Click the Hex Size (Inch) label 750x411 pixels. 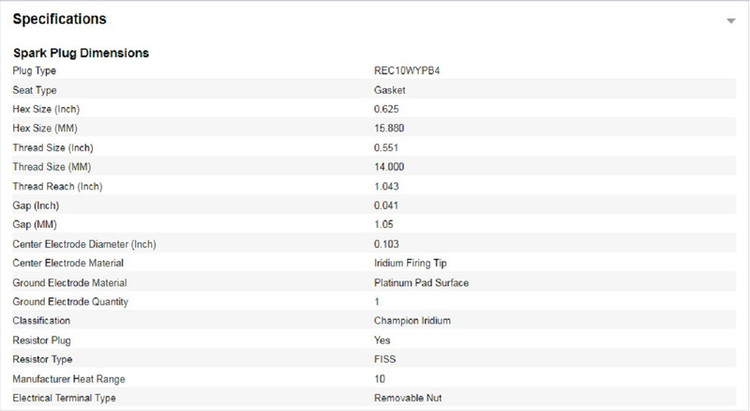click(46, 109)
